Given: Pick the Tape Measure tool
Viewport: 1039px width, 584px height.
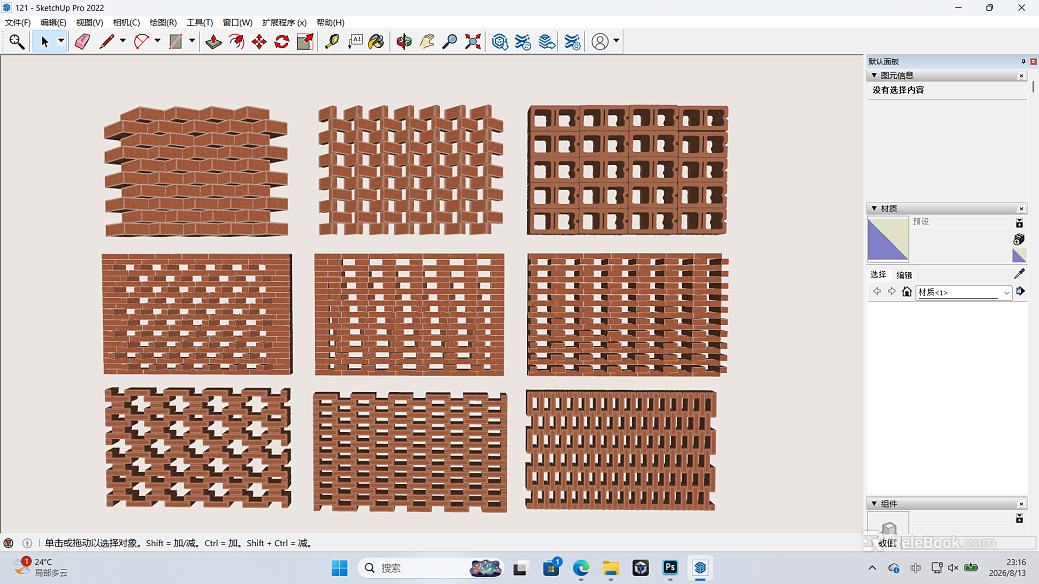Looking at the screenshot, I should (x=332, y=42).
